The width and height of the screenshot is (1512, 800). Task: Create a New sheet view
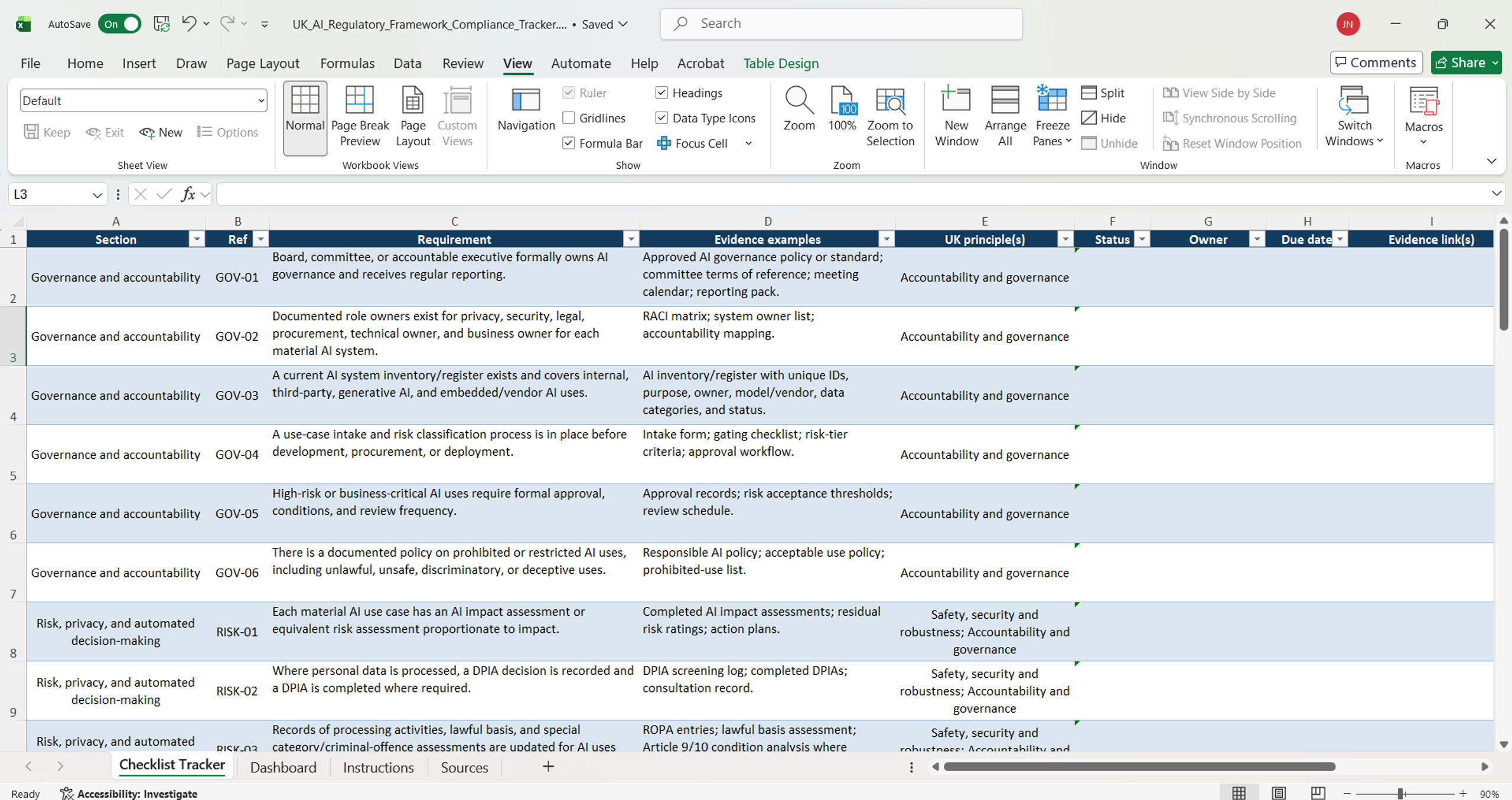coord(161,132)
